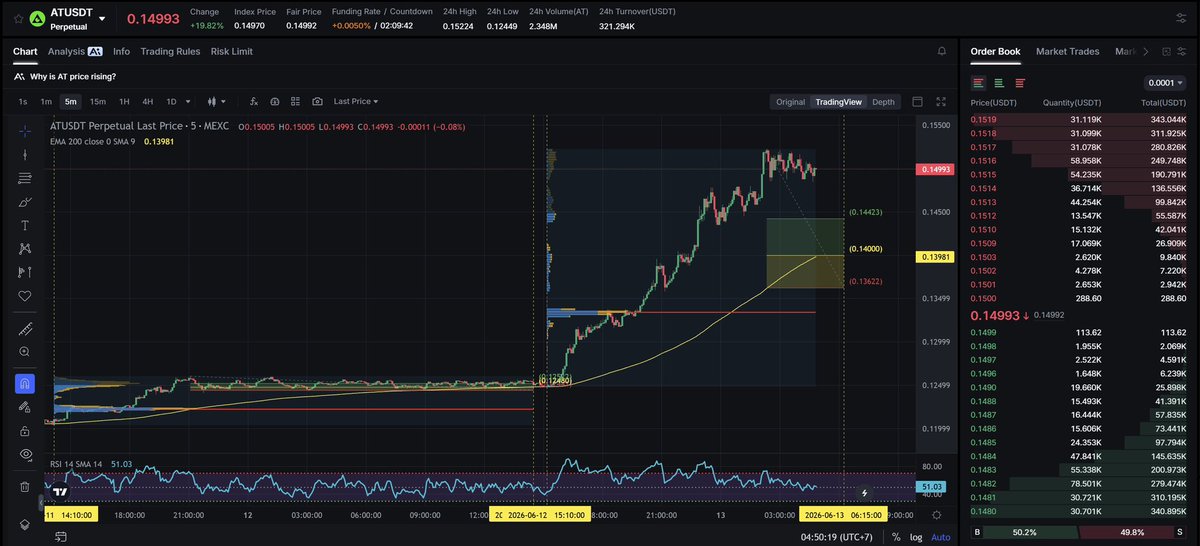This screenshot has height=546, width=1200.
Task: Click the TradingView logo on chart
Action: point(61,491)
